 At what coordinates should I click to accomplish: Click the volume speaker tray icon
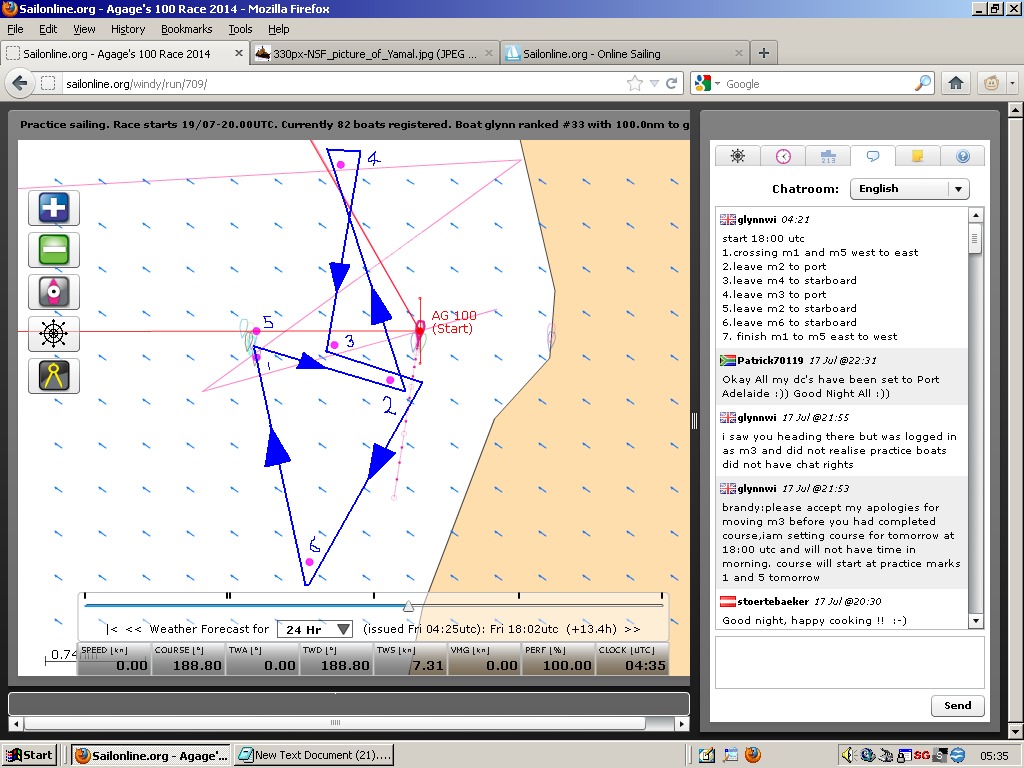(847, 755)
